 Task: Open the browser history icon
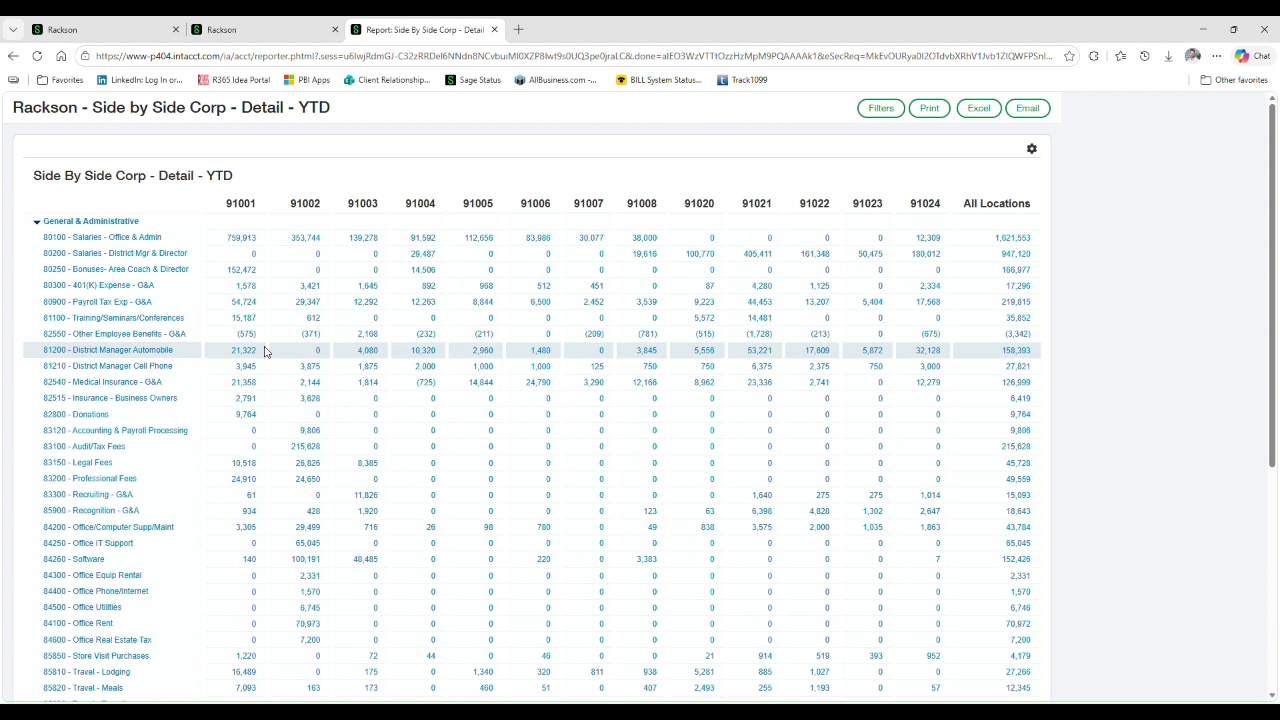1144,56
